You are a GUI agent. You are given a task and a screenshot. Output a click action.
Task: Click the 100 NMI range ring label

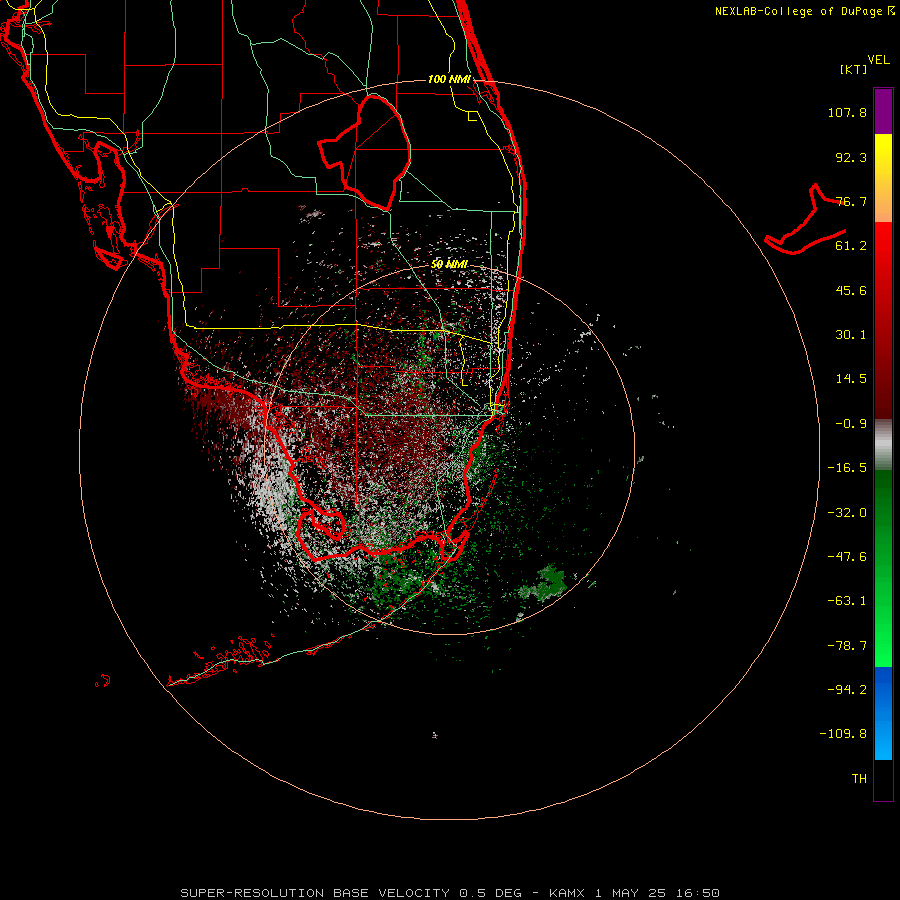coord(449,79)
